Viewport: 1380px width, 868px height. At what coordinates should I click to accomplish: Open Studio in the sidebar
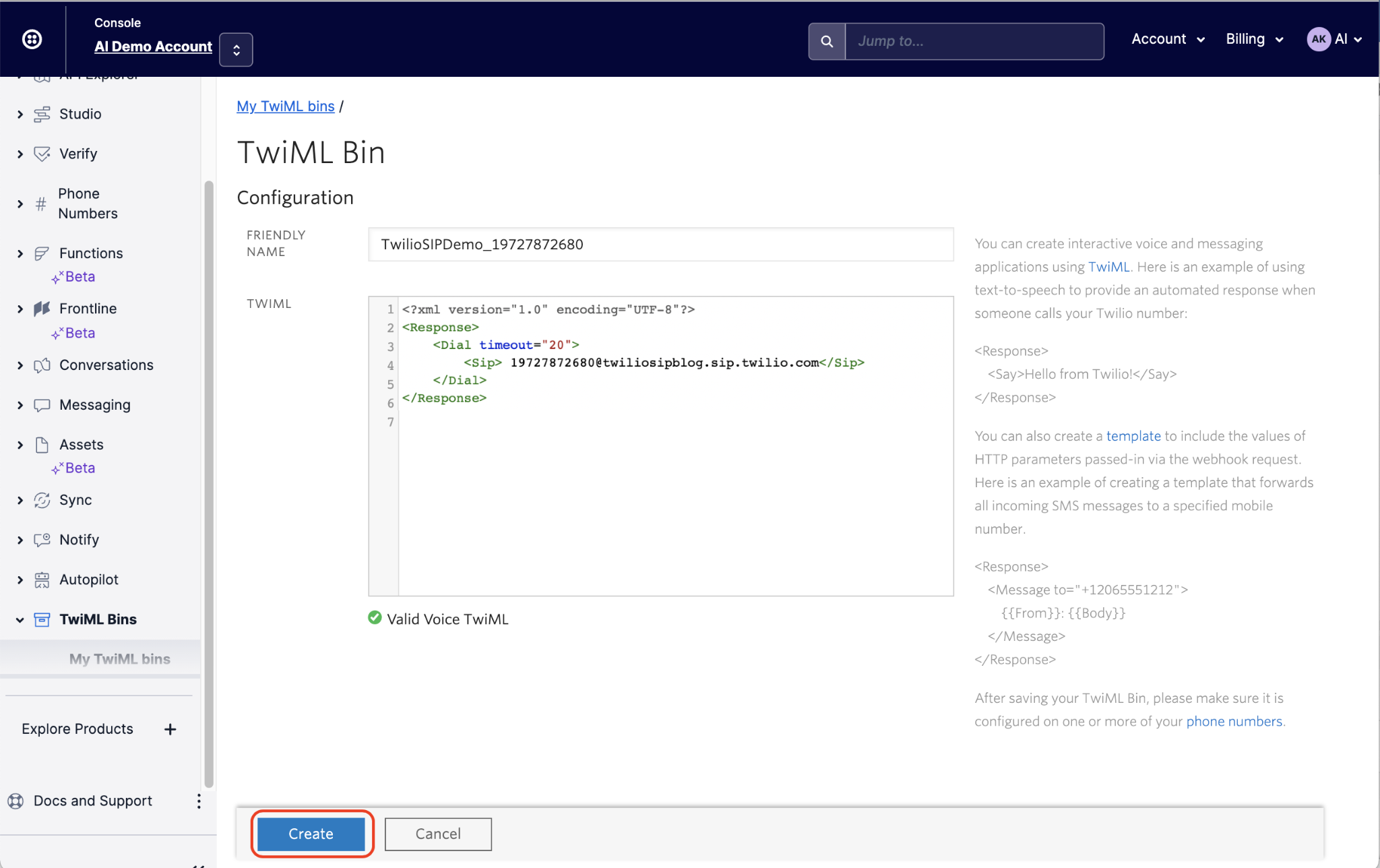[x=80, y=114]
